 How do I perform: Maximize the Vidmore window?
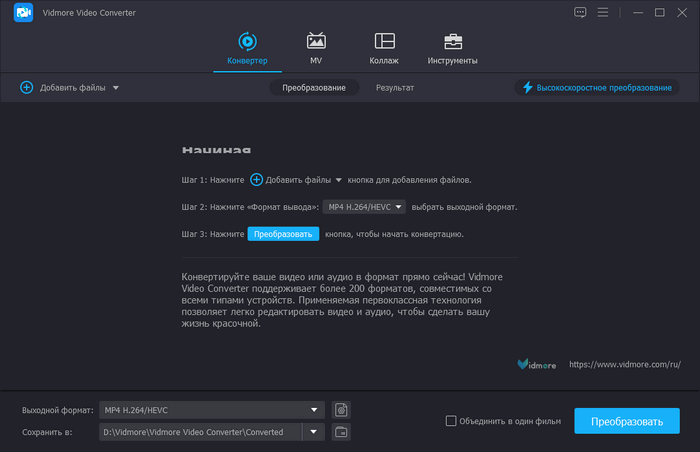(x=659, y=13)
